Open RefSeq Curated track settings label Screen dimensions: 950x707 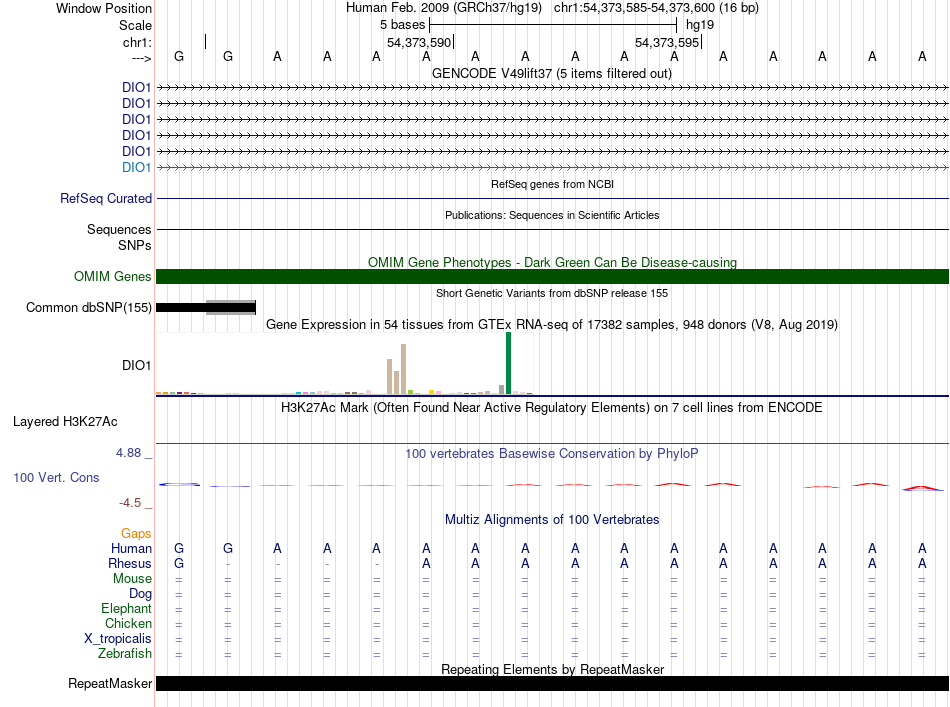pos(106,199)
